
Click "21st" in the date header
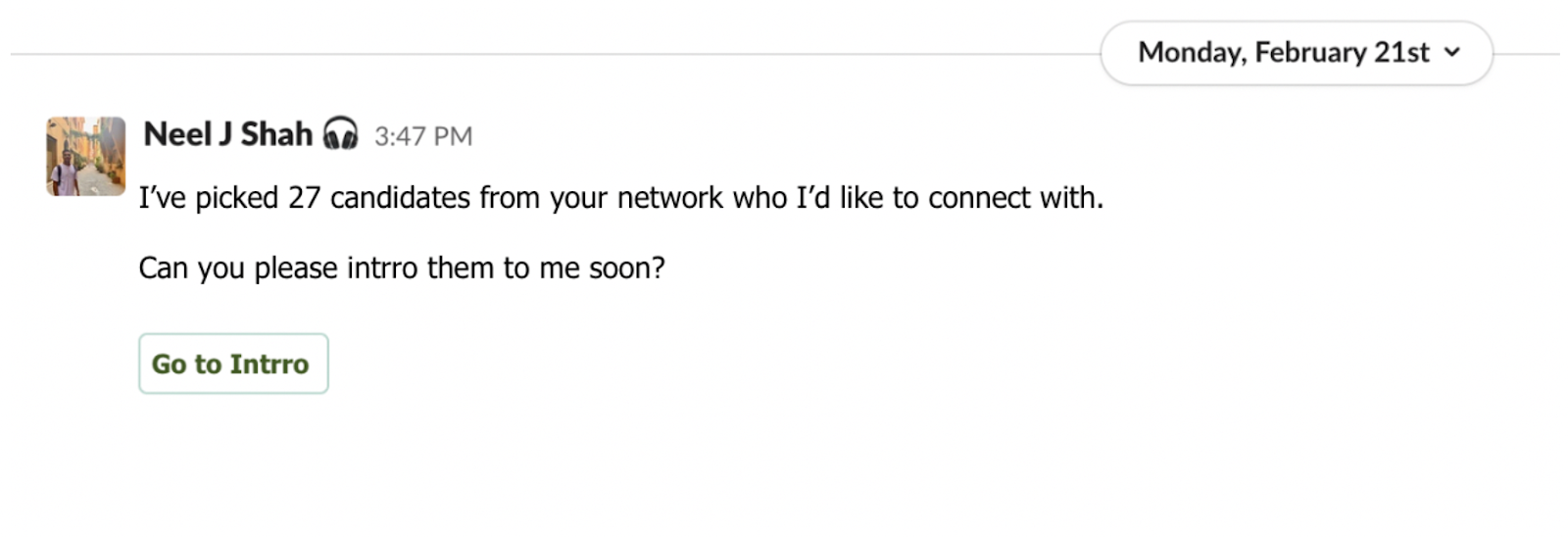point(1401,53)
